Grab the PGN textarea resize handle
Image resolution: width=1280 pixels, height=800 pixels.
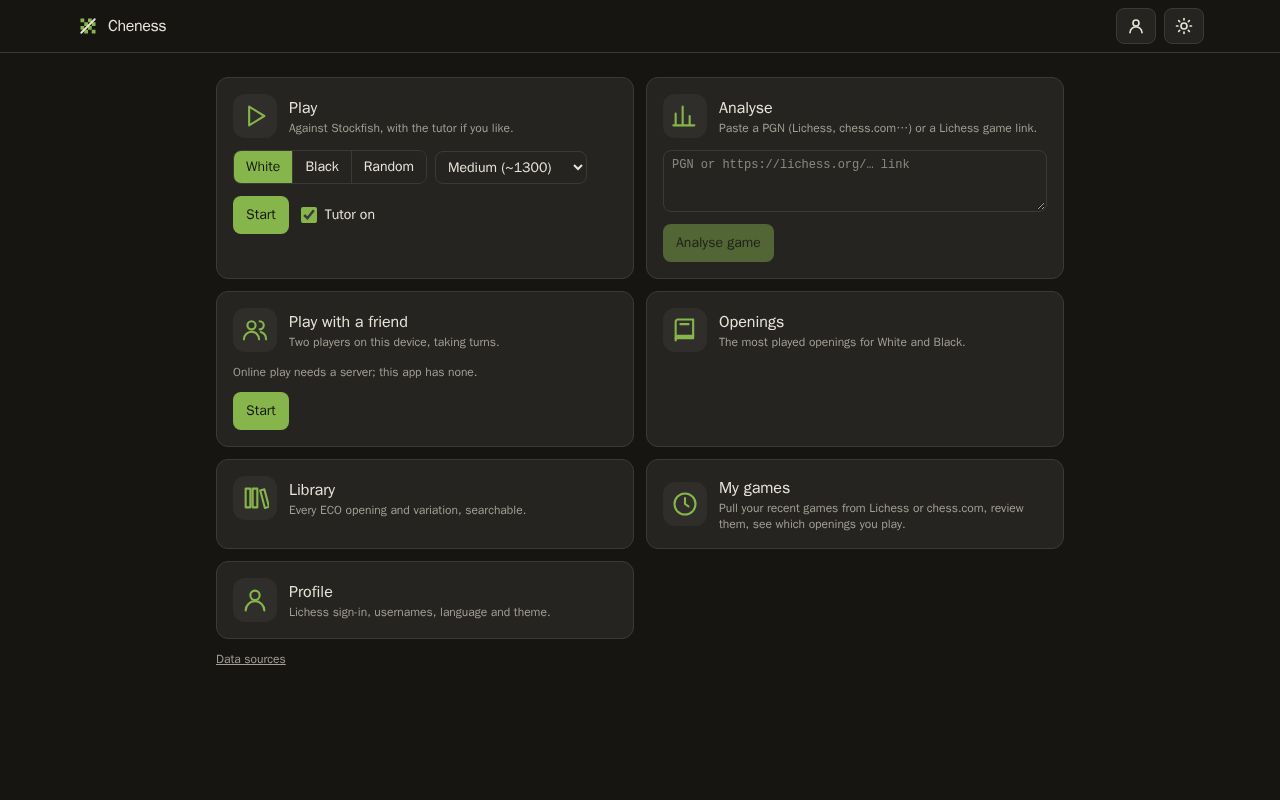tap(1040, 206)
